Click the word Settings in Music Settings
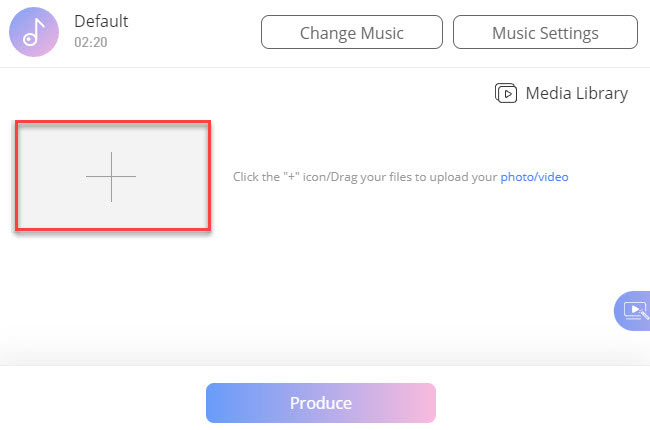The image size is (650, 430). coord(569,32)
